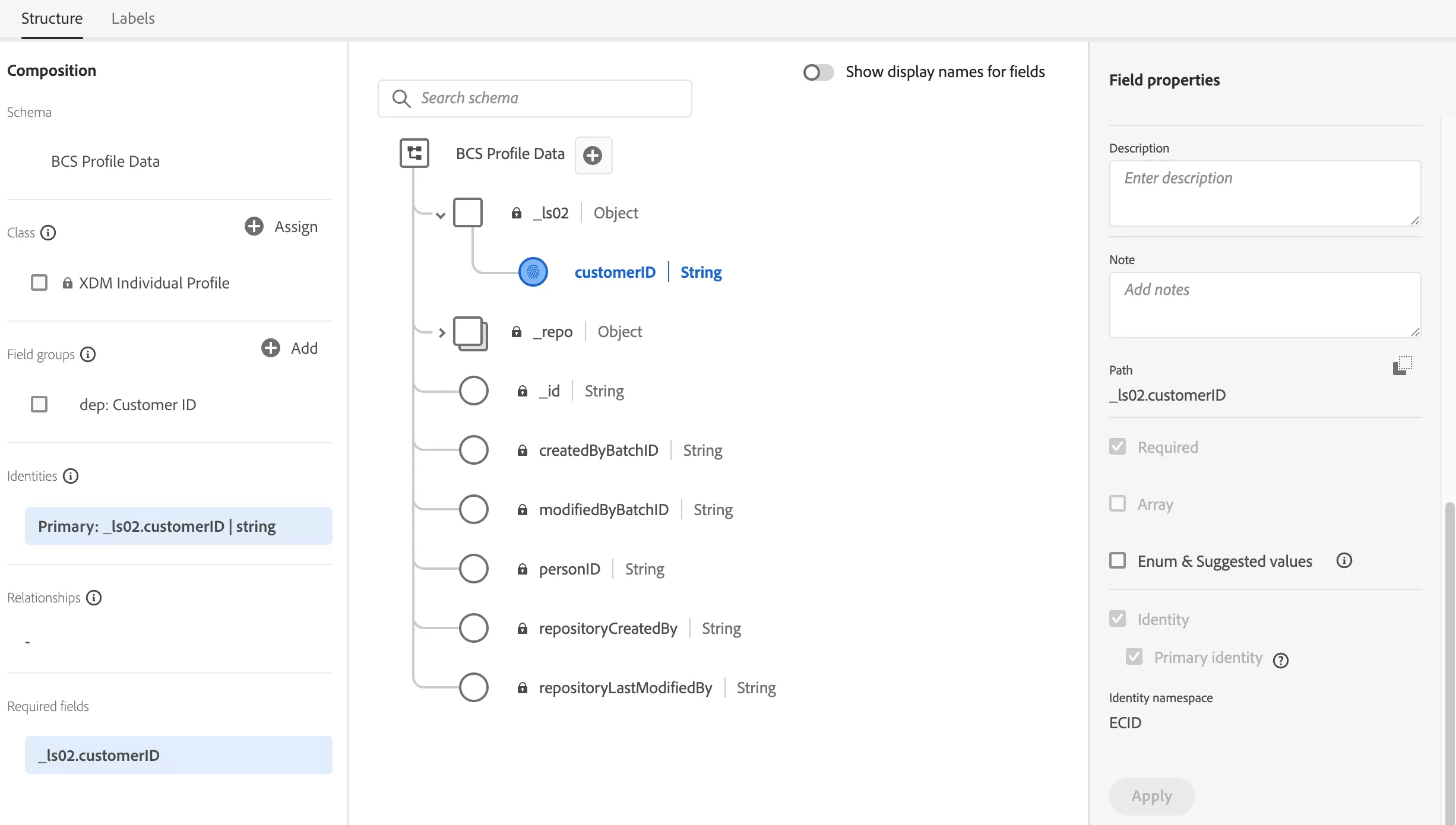Open the Labels tab
This screenshot has height=825, width=1456.
133,18
